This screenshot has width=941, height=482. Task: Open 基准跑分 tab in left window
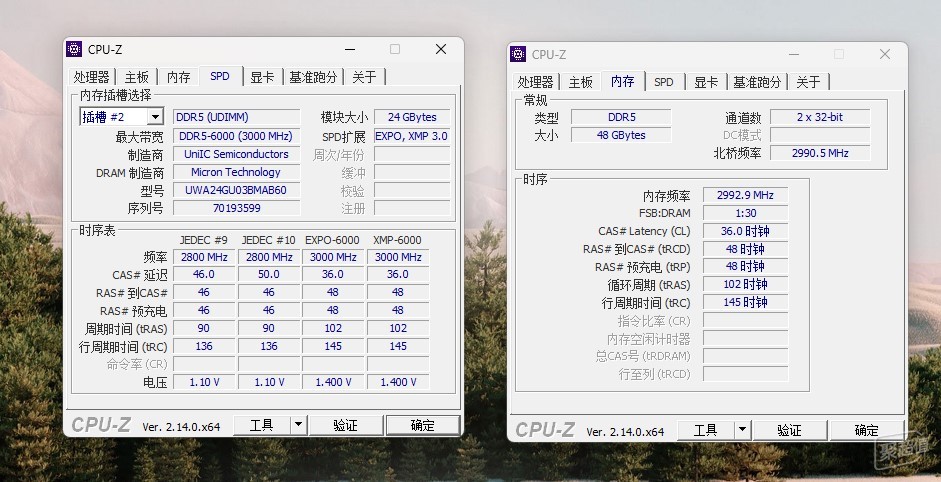(x=313, y=77)
